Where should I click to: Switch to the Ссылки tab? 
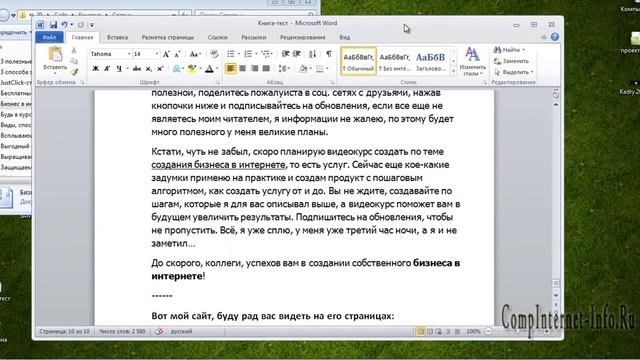218,37
